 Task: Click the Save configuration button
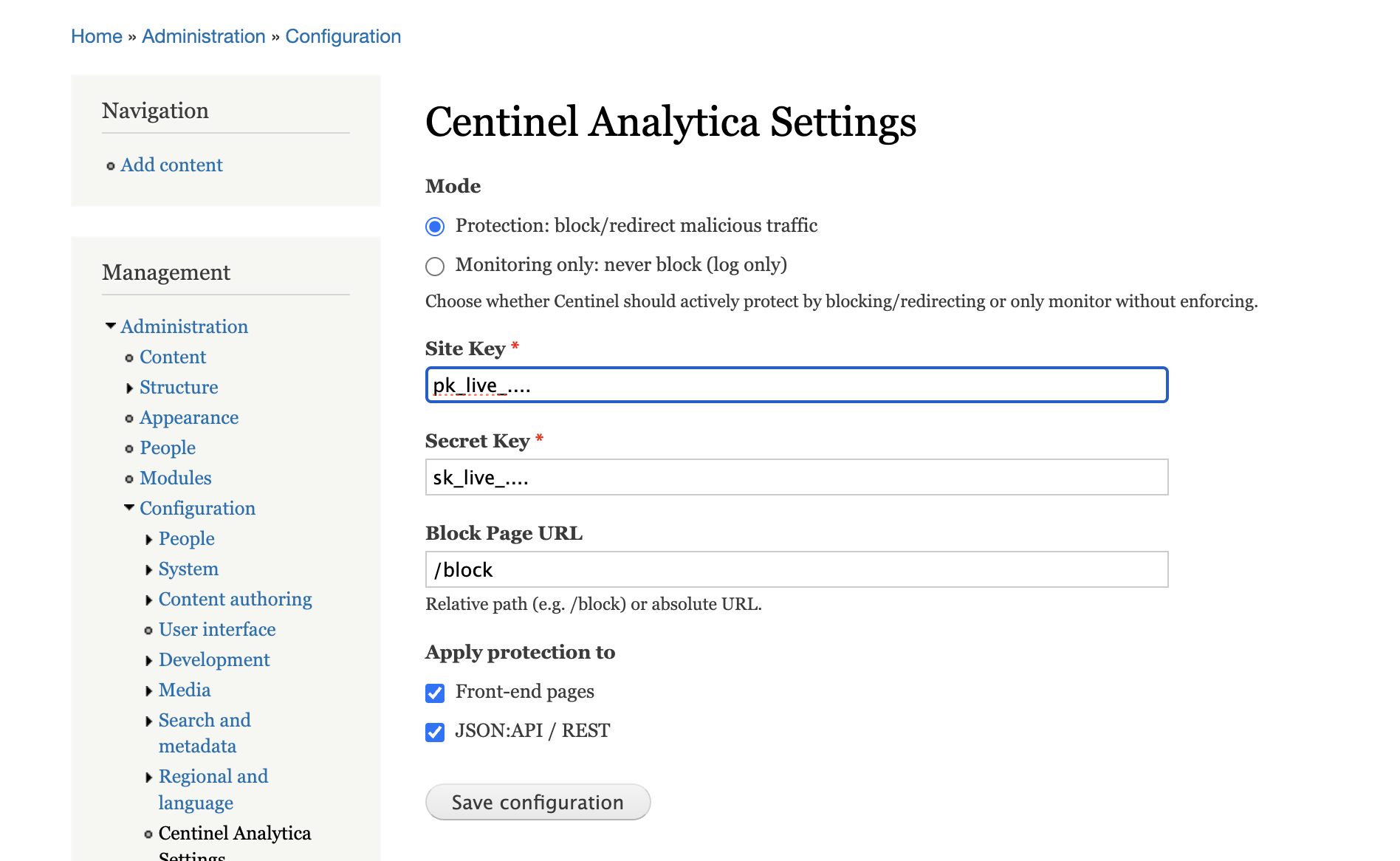[x=538, y=802]
